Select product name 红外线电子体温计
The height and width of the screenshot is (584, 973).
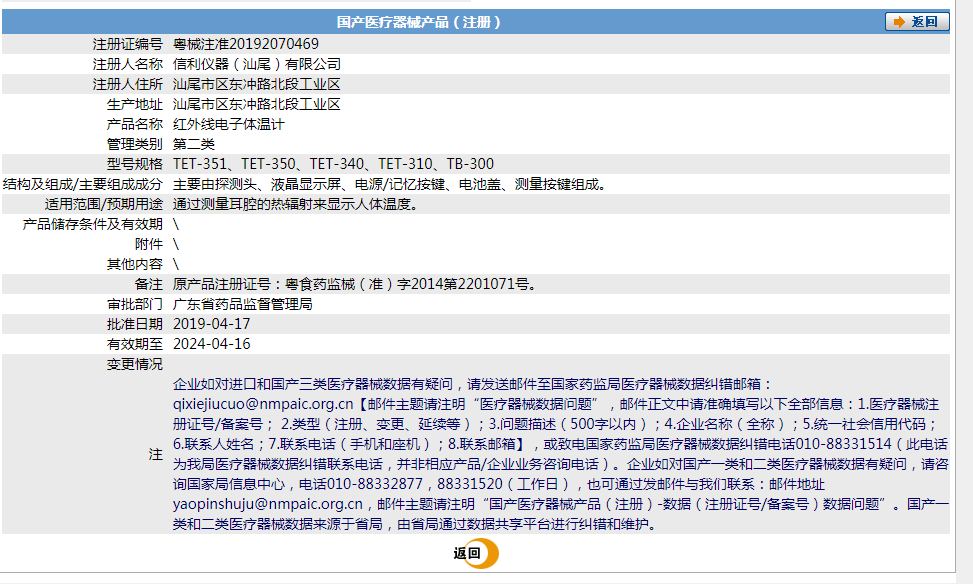point(228,124)
